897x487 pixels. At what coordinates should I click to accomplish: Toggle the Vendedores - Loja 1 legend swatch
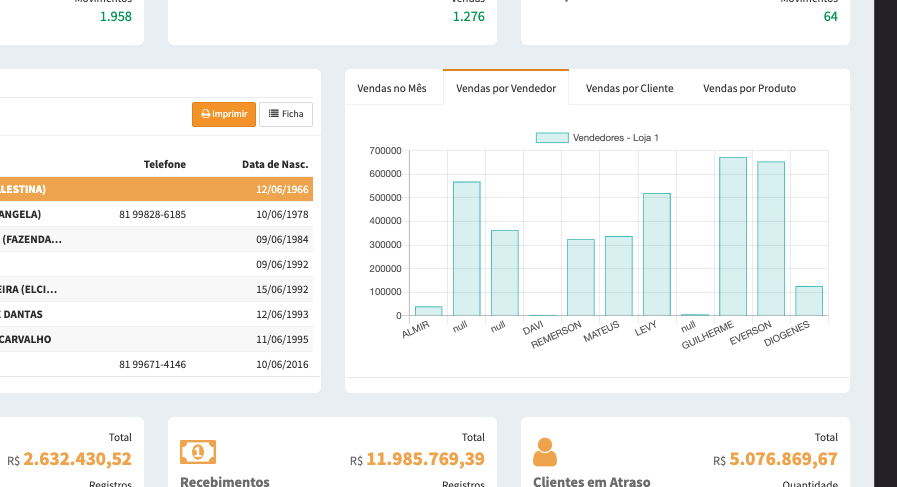point(552,137)
